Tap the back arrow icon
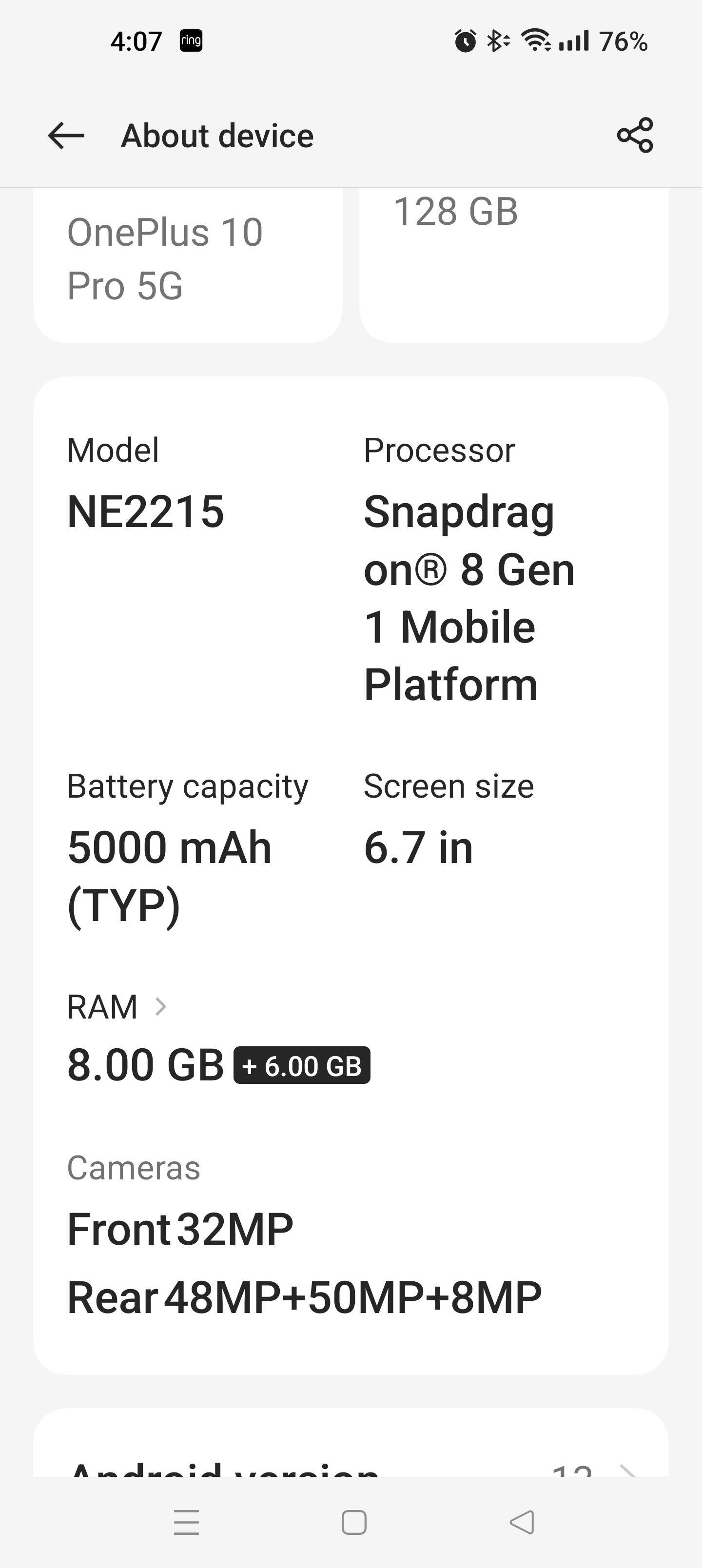This screenshot has width=702, height=1568. point(66,135)
